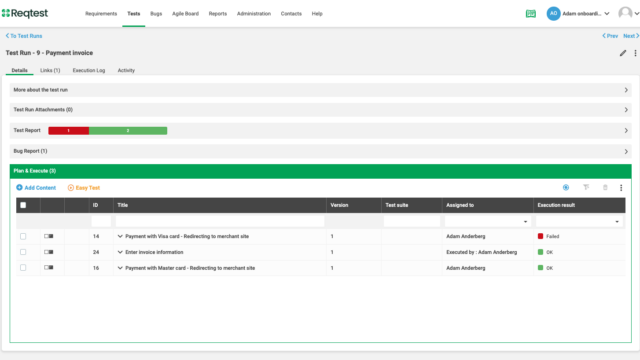Open the Administration menu

tap(254, 14)
